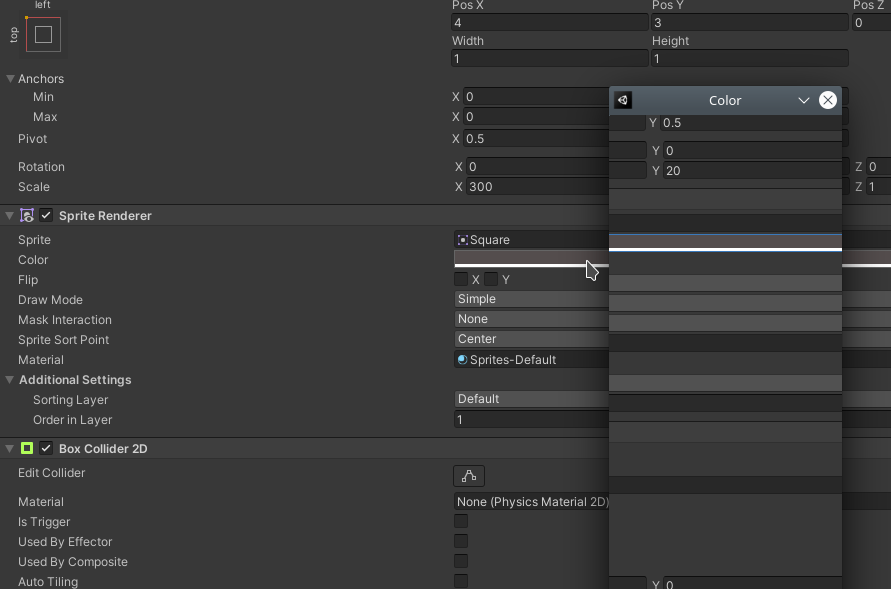Screen dimensions: 891x589
Task: Close the floating Color window
Action: (x=828, y=99)
